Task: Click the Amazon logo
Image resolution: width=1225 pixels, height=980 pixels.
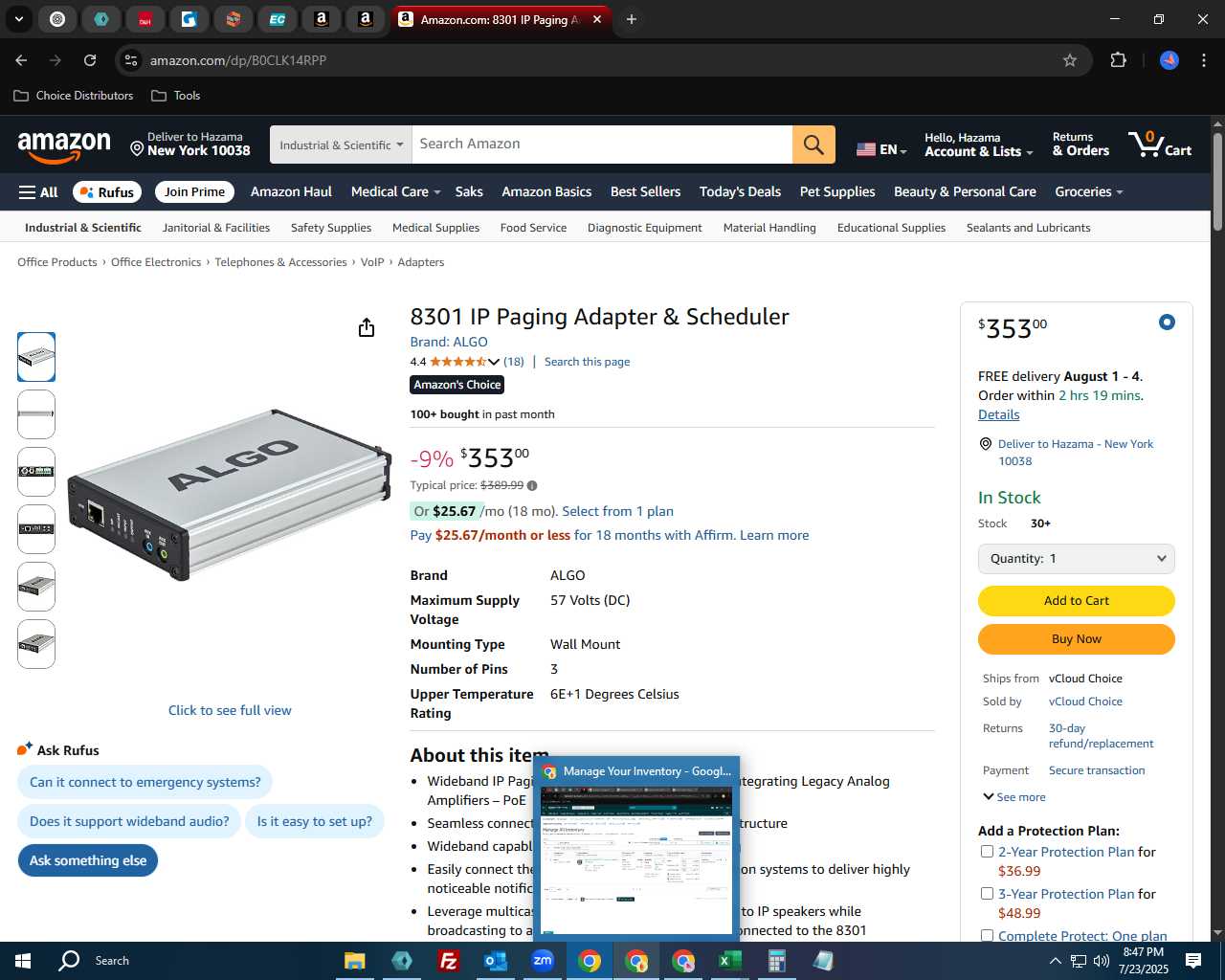Action: click(x=64, y=146)
